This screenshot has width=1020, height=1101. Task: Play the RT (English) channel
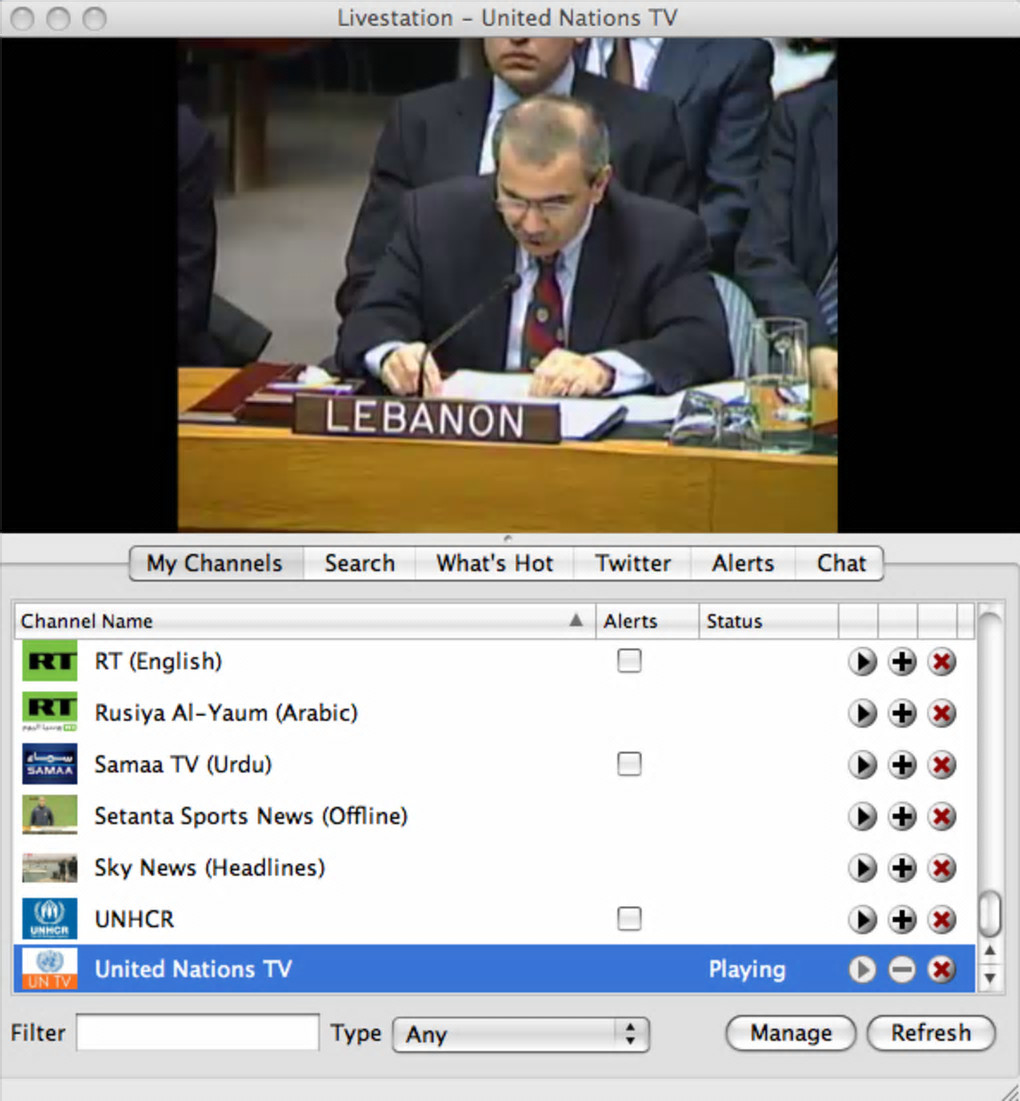(x=862, y=661)
